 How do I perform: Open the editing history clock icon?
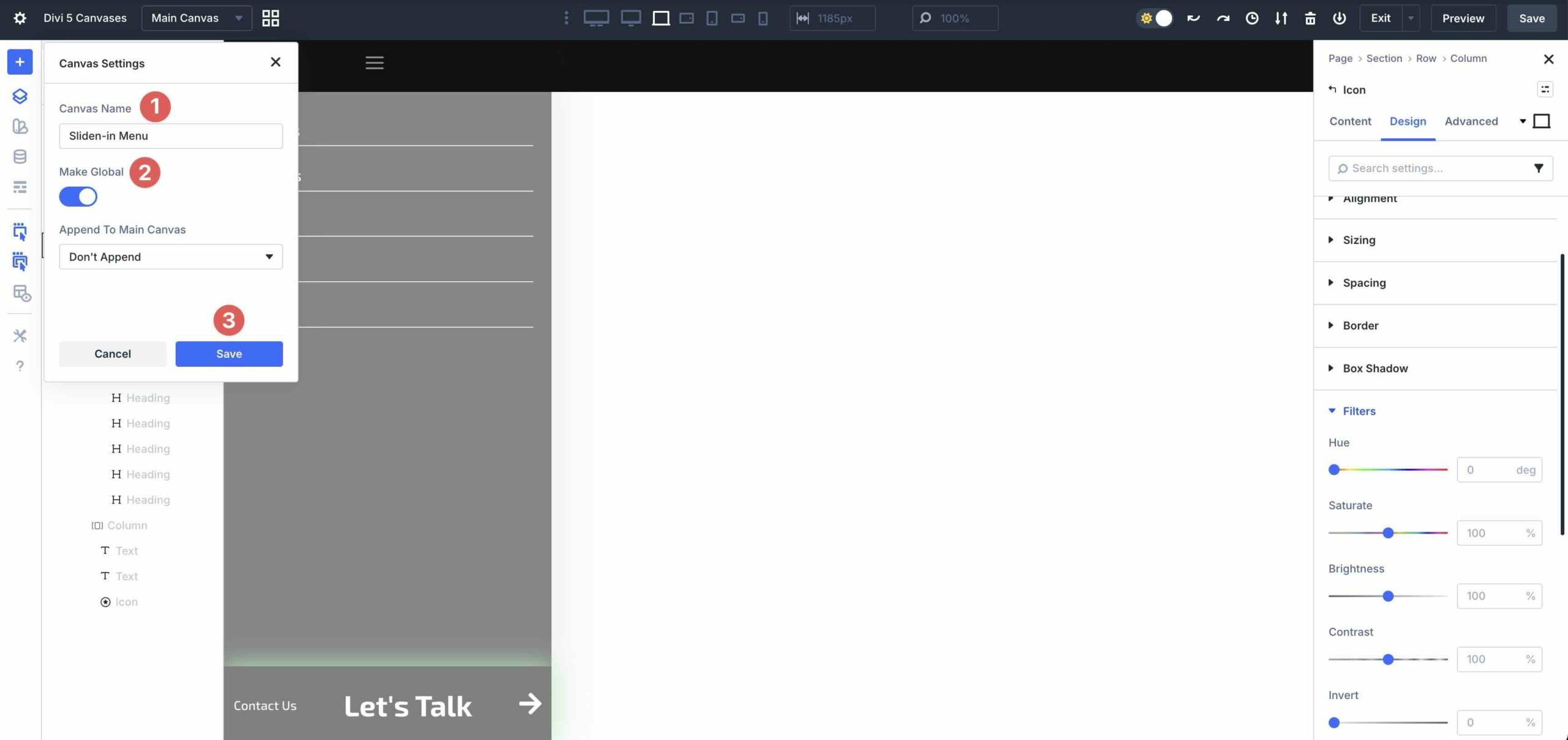1251,18
